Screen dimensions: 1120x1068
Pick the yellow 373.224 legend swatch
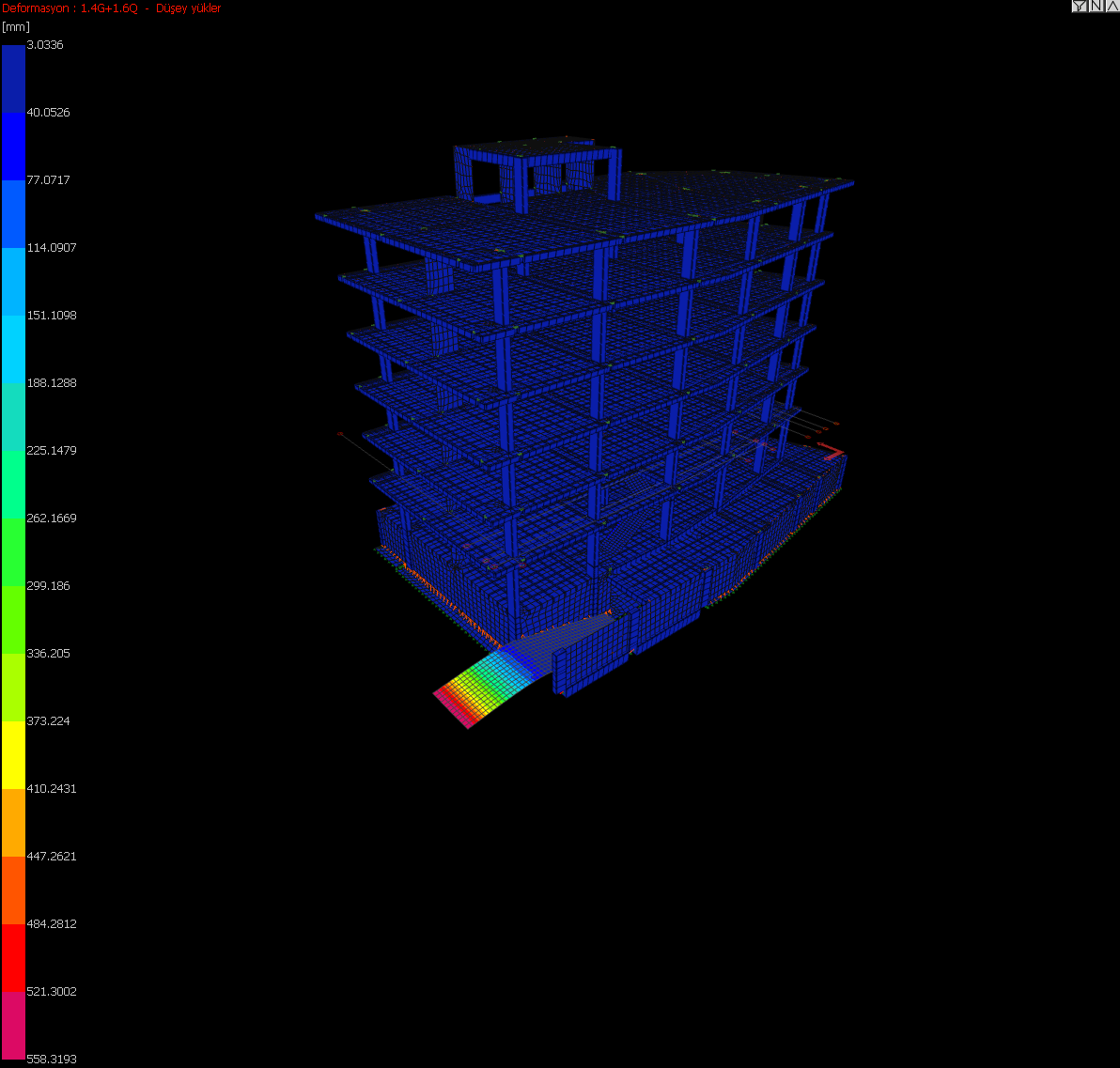13,755
